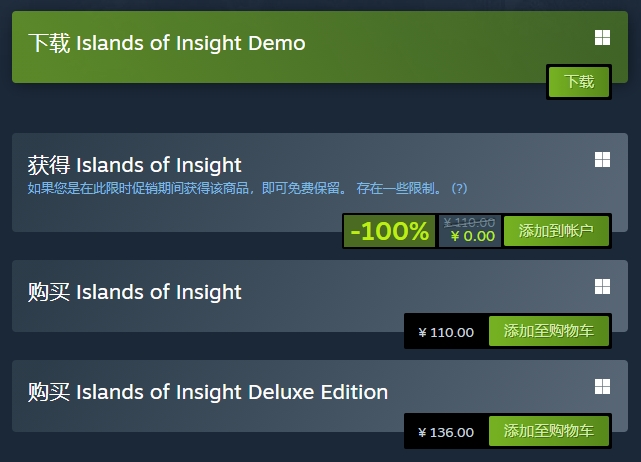Click Windows icon in the Deluxe Edition row
641x462 pixels.
tap(602, 386)
